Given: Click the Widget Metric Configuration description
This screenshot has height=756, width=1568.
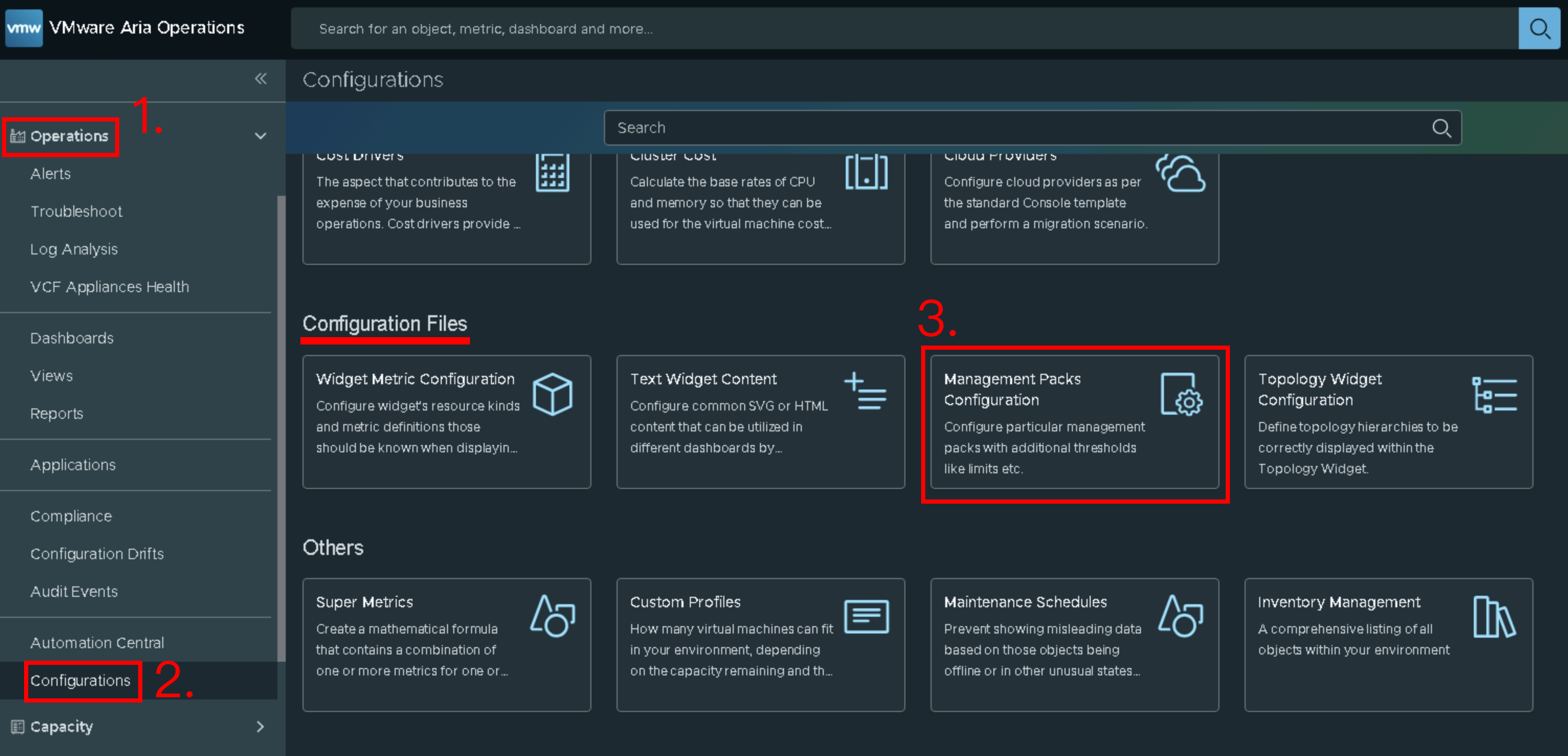Looking at the screenshot, I should 418,427.
